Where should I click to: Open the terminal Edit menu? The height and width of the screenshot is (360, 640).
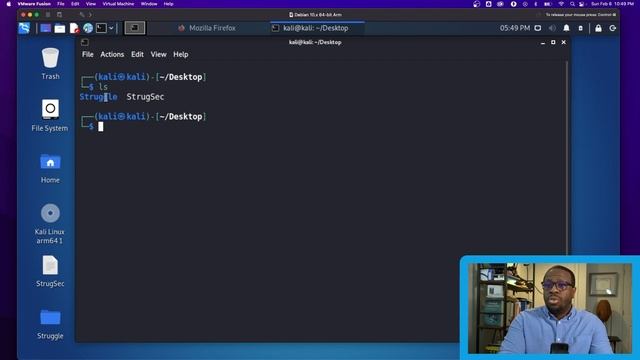tap(137, 54)
